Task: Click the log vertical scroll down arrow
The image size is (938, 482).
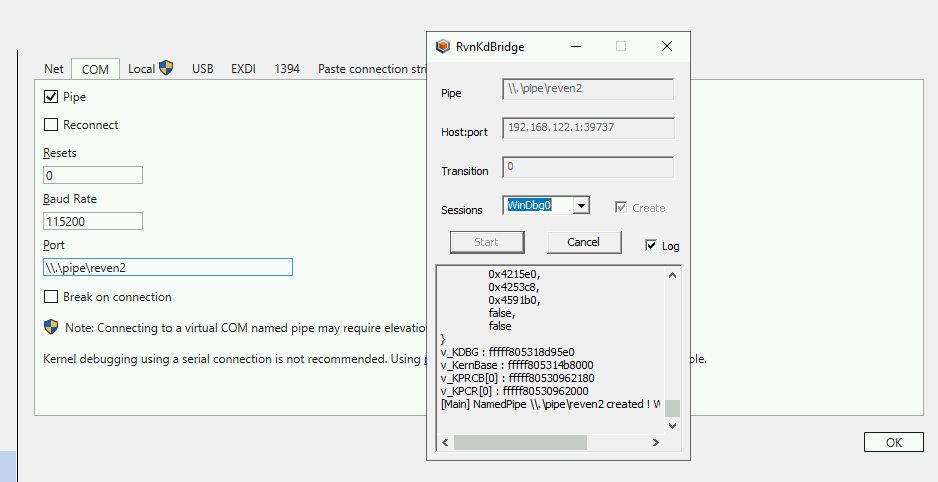Action: 672,425
